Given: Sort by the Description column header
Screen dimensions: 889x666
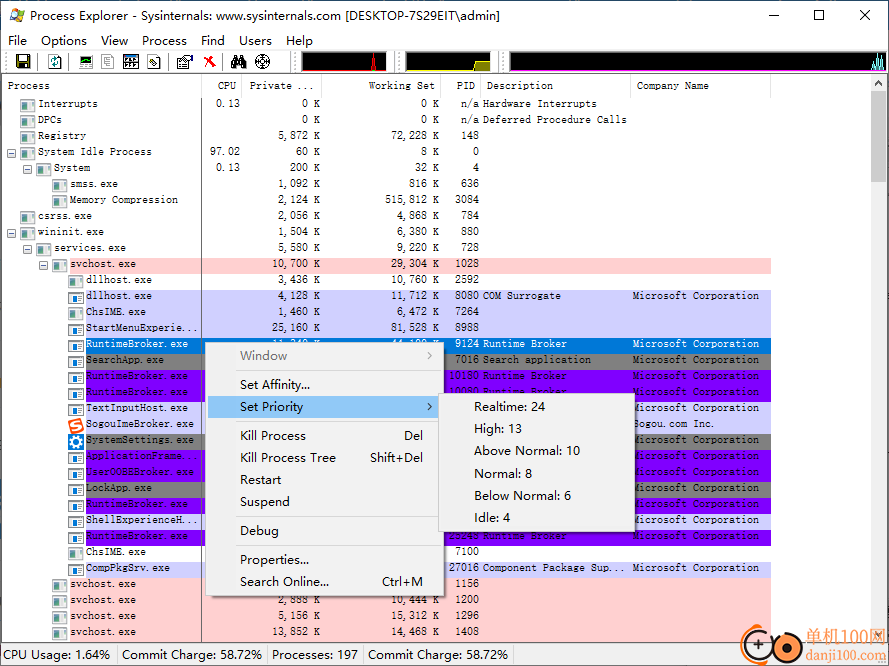Looking at the screenshot, I should (x=556, y=86).
